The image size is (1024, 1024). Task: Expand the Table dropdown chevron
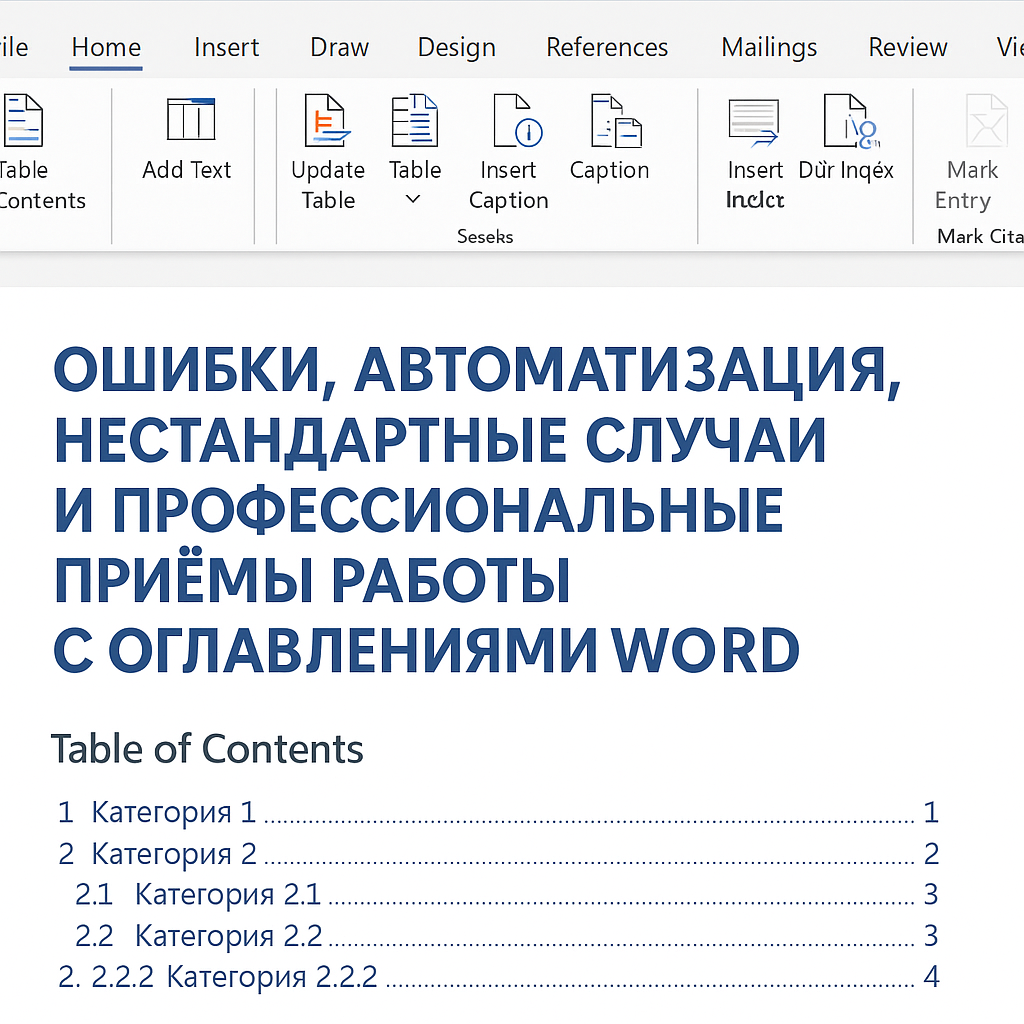point(413,199)
